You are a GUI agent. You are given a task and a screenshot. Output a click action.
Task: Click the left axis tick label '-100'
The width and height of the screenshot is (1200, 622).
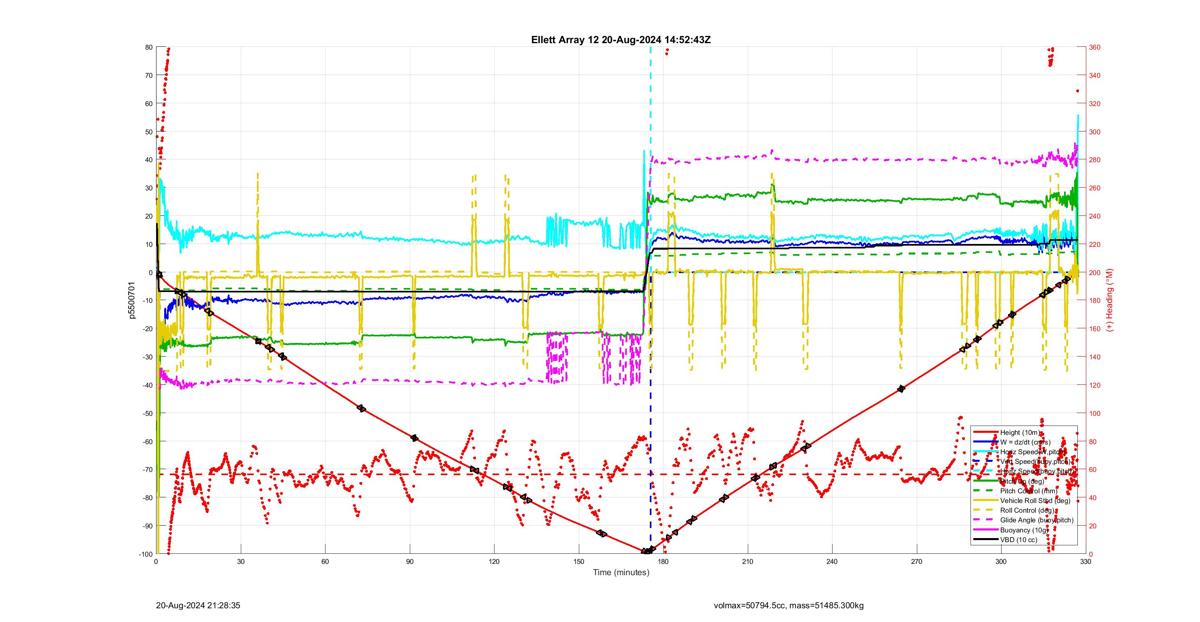coord(145,554)
